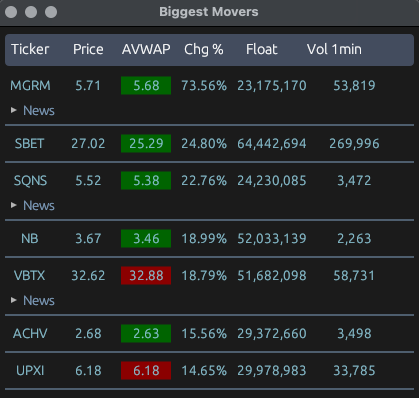Select the NB ticker symbol

click(x=30, y=239)
